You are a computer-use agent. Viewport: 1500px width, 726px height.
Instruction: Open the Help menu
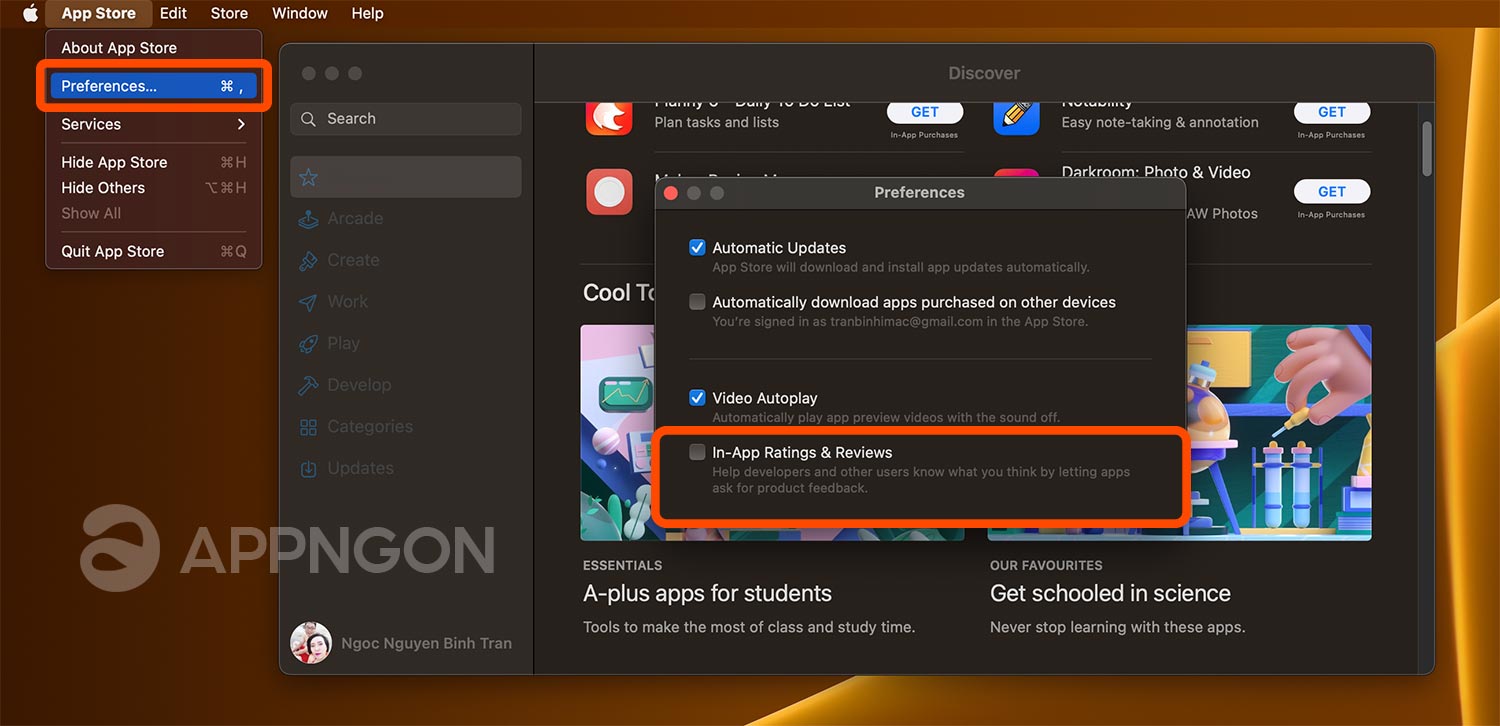tap(367, 13)
